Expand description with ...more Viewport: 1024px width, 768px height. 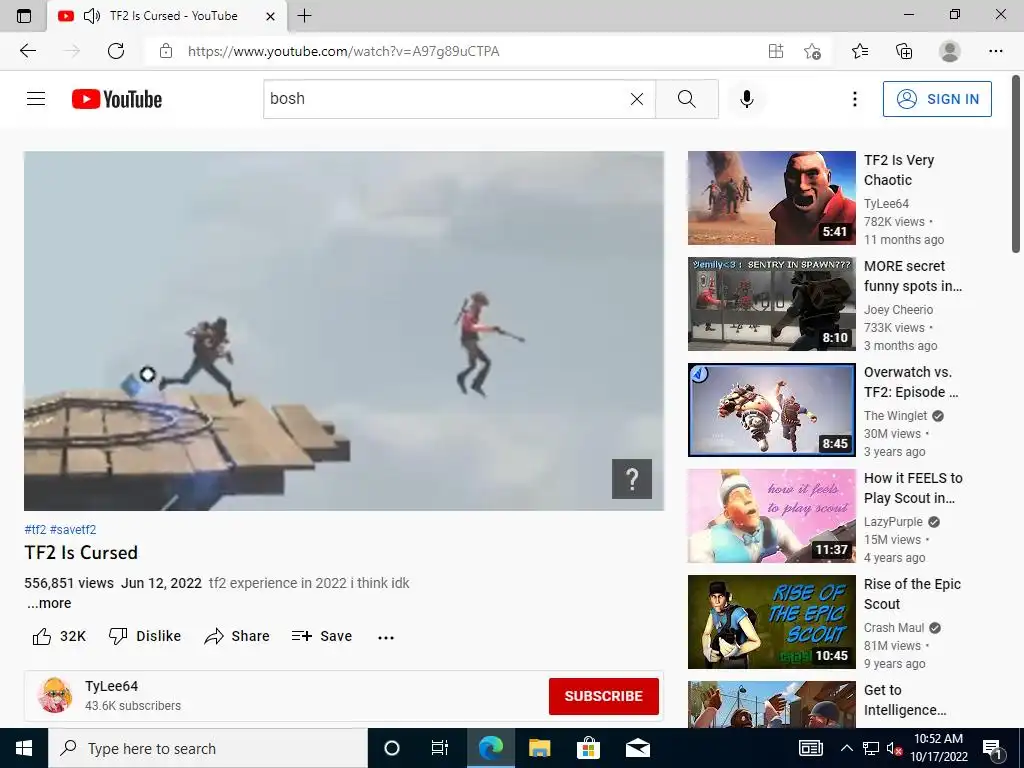(49, 603)
